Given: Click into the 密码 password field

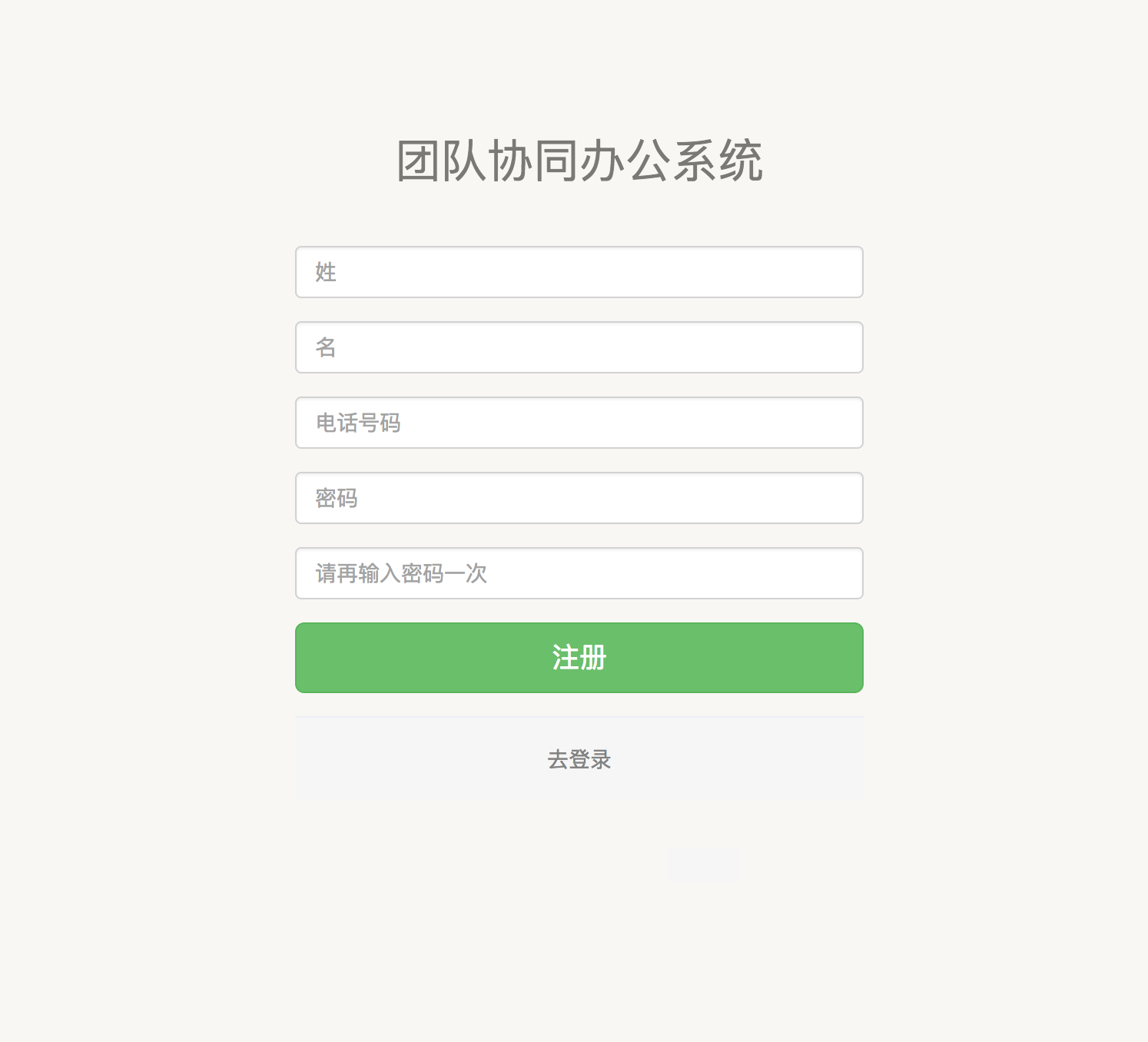Looking at the screenshot, I should click(x=579, y=498).
